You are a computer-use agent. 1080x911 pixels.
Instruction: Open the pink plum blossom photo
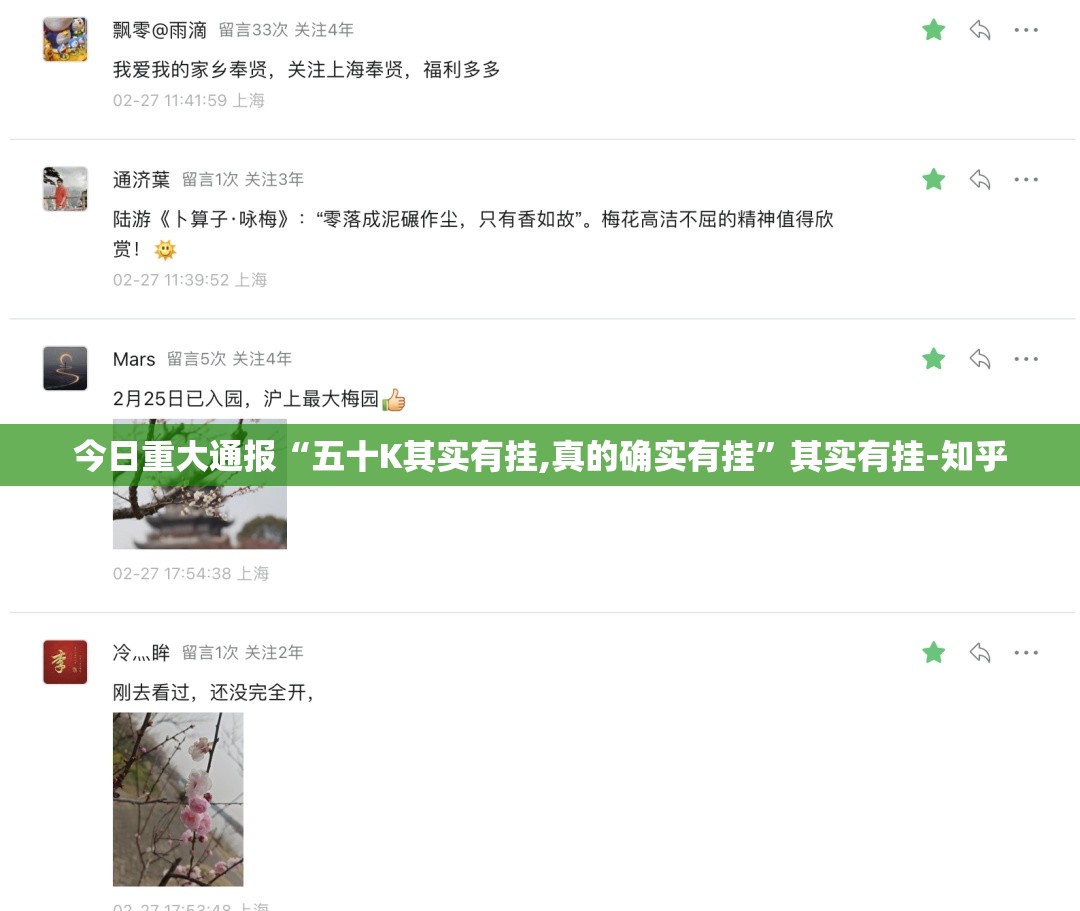pos(178,799)
